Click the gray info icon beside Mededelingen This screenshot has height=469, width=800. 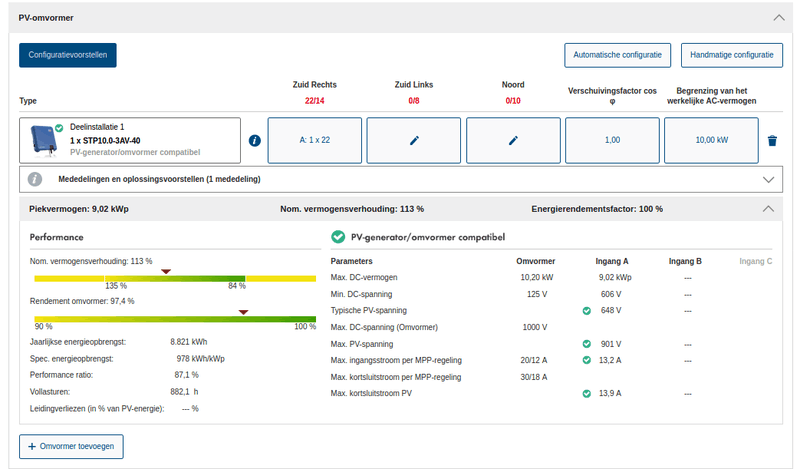(x=35, y=179)
